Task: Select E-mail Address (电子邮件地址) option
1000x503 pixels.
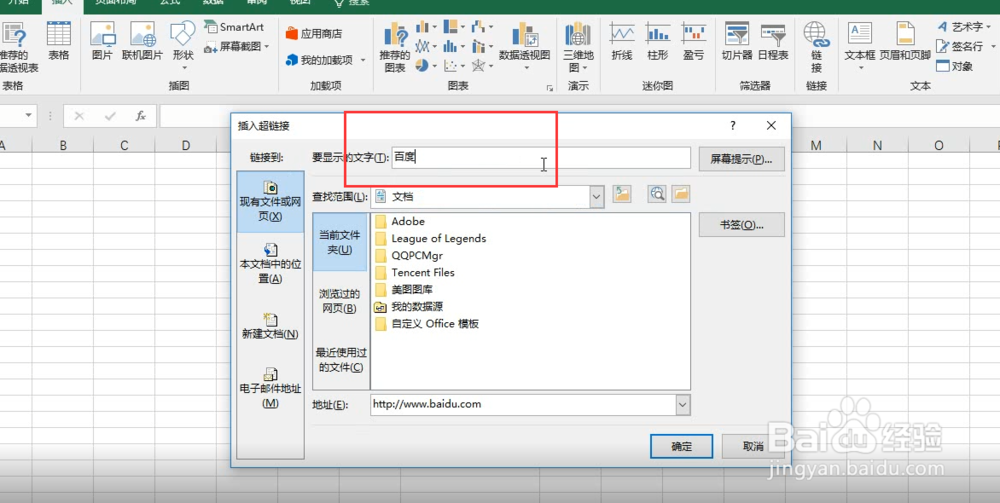Action: [270, 387]
